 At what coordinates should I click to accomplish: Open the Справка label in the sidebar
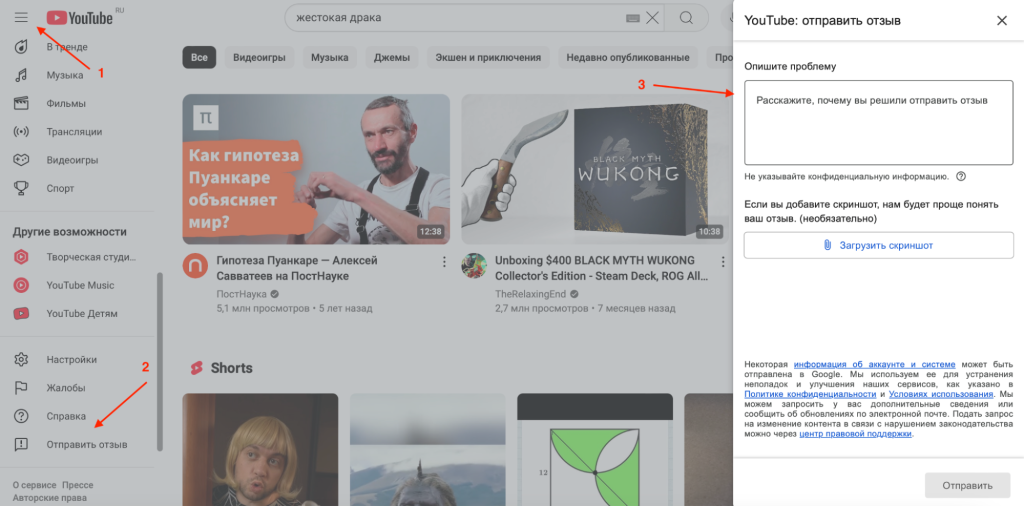click(66, 416)
